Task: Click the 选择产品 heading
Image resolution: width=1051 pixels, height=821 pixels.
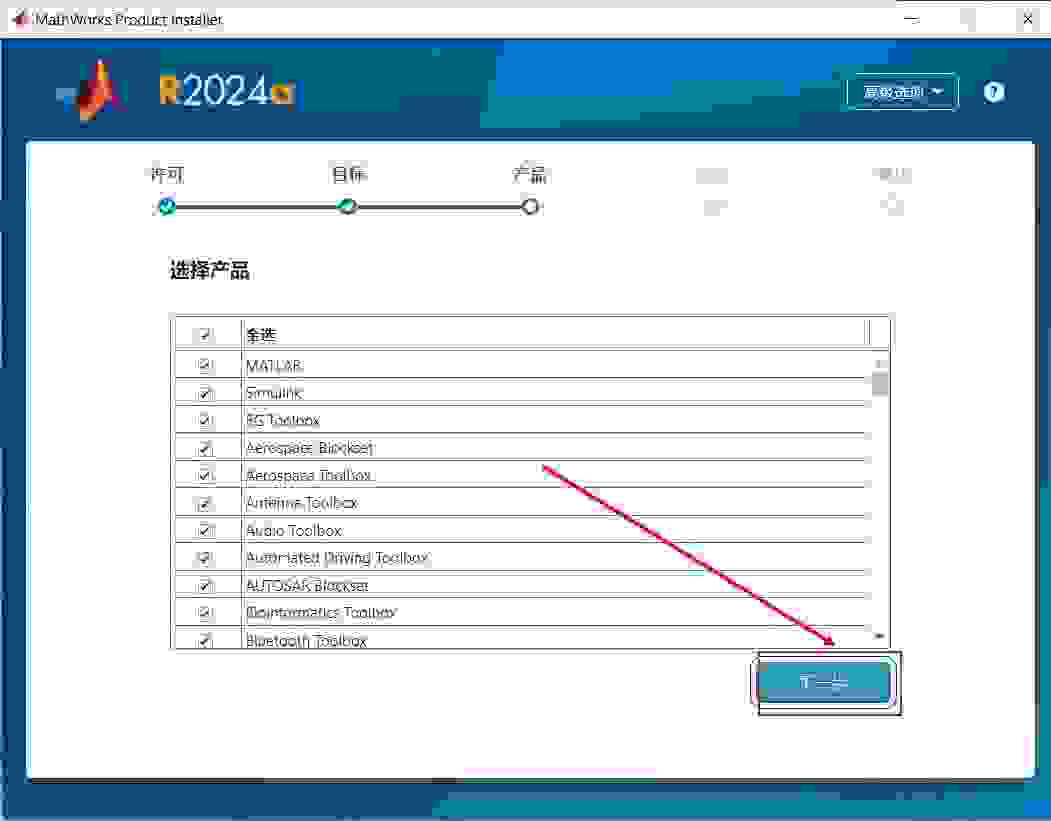Action: (x=209, y=270)
